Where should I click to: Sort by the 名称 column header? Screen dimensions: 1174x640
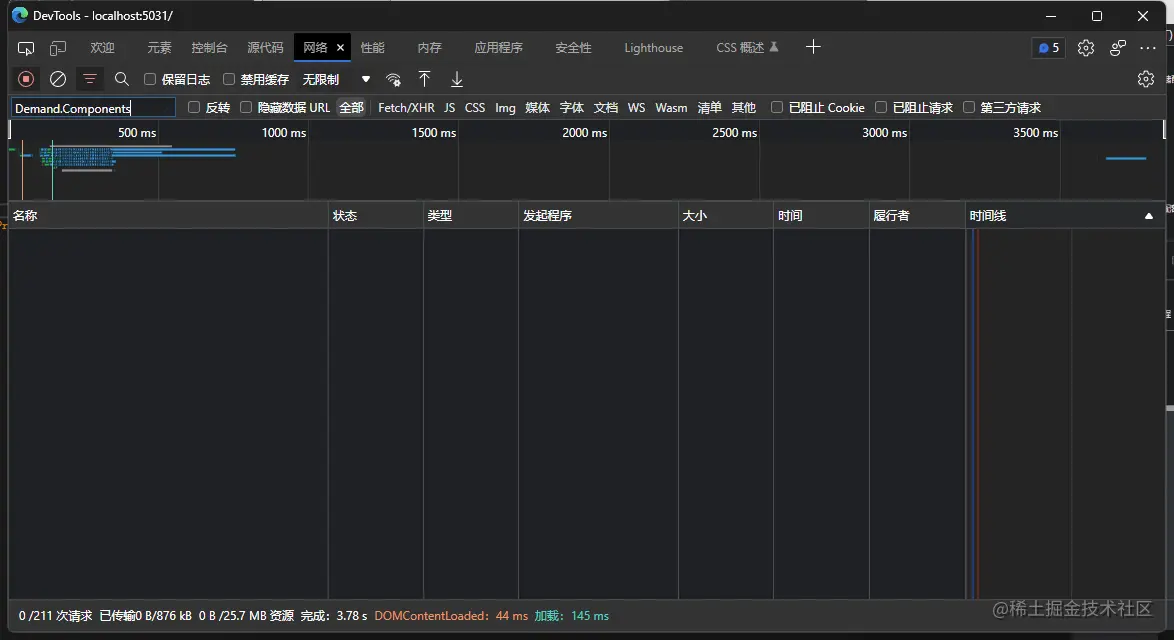coord(168,216)
